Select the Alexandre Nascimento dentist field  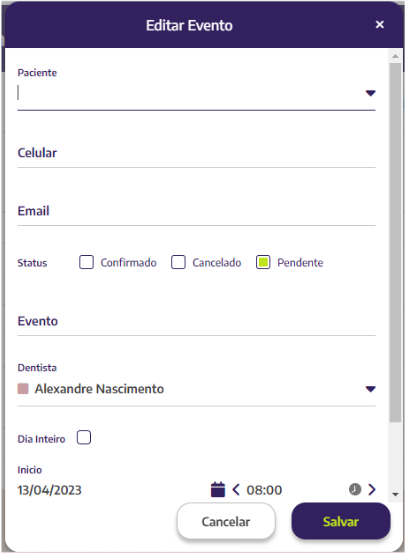click(196, 389)
